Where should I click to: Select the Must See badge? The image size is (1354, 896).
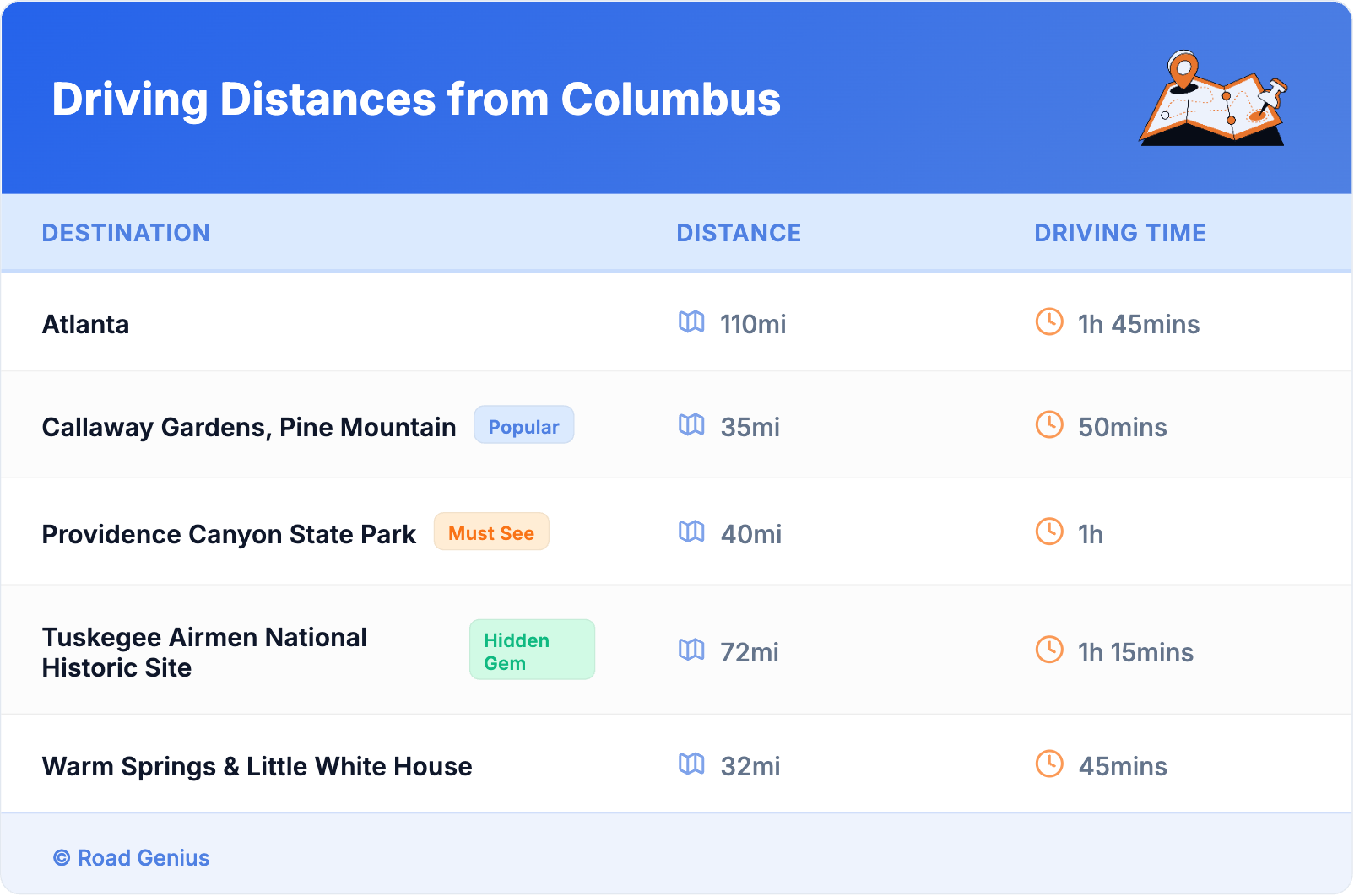point(491,532)
